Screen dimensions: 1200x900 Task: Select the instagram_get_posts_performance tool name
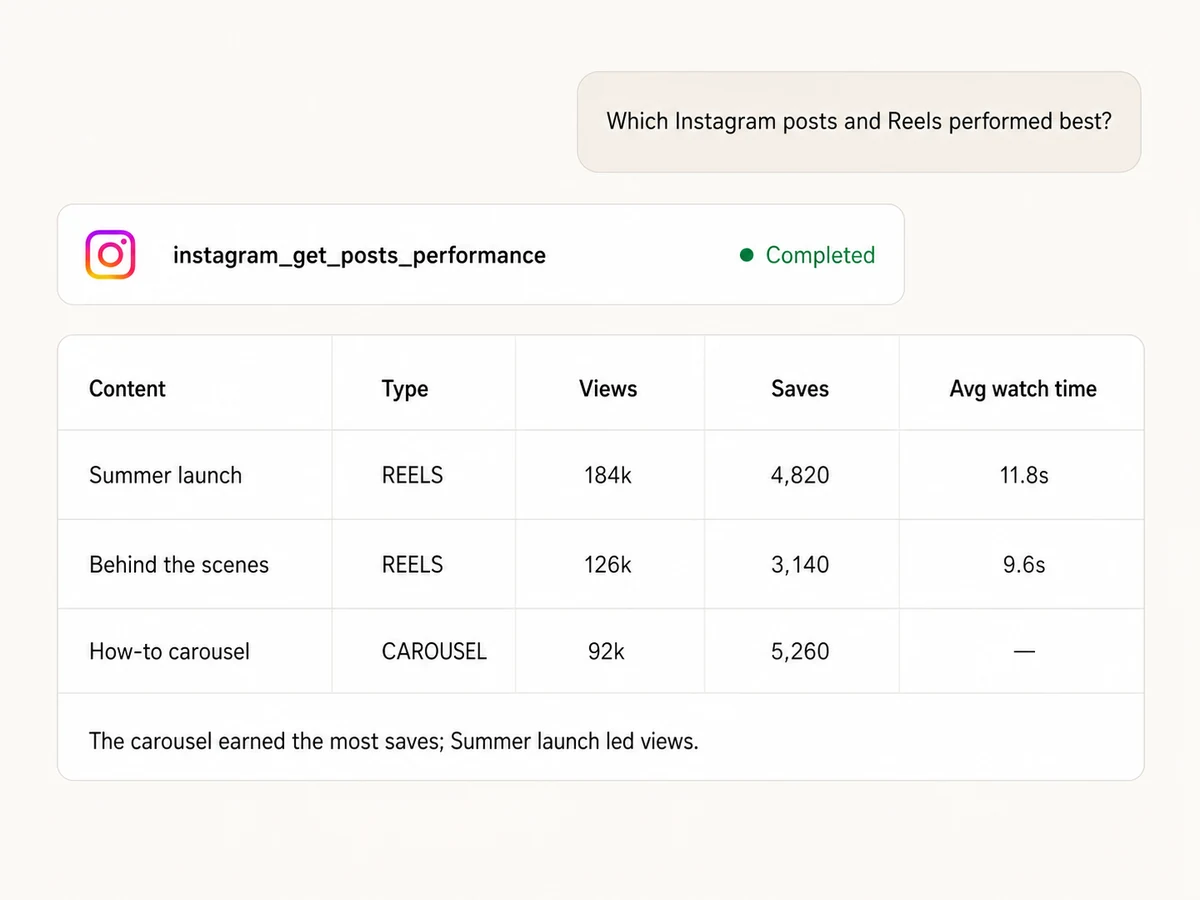359,256
